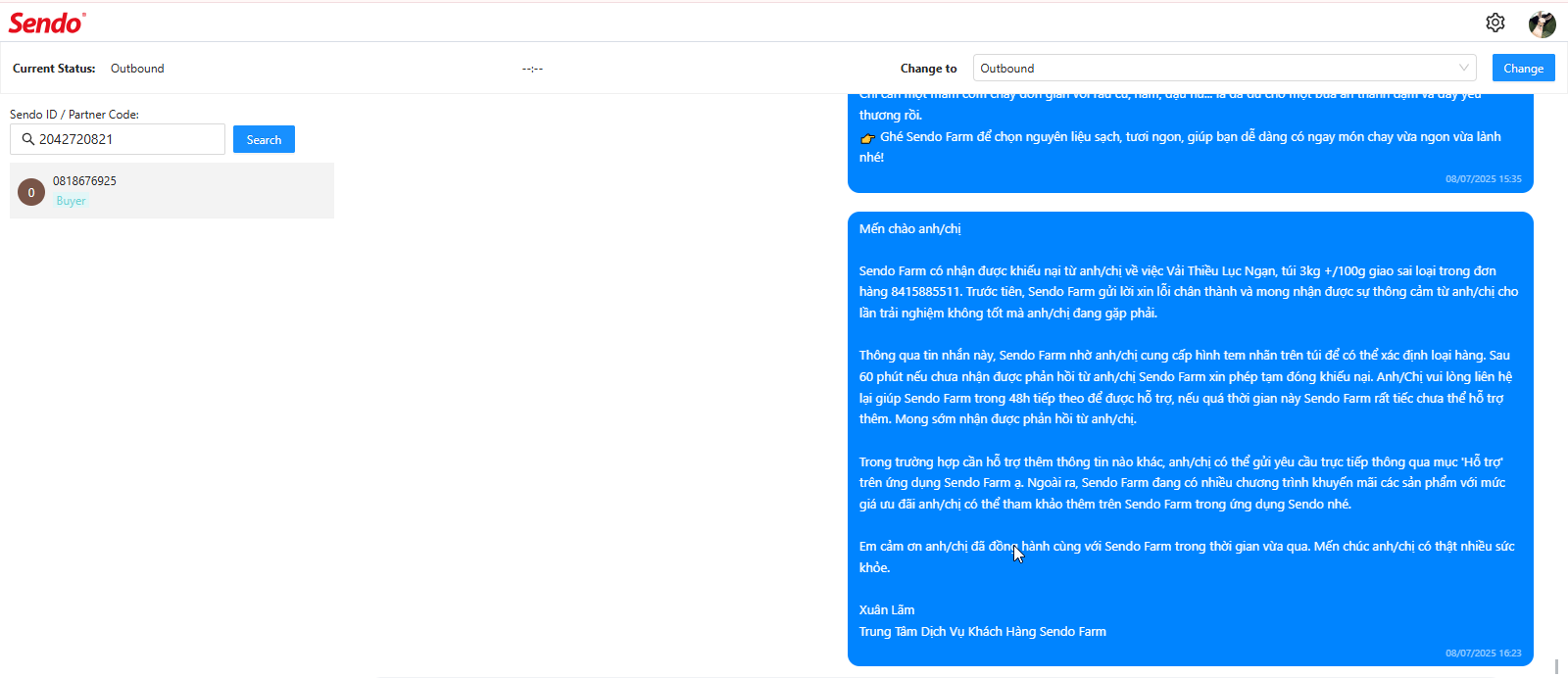Click the search magnifier icon in ID field
Screen dimensions: 1568x678
pos(28,139)
